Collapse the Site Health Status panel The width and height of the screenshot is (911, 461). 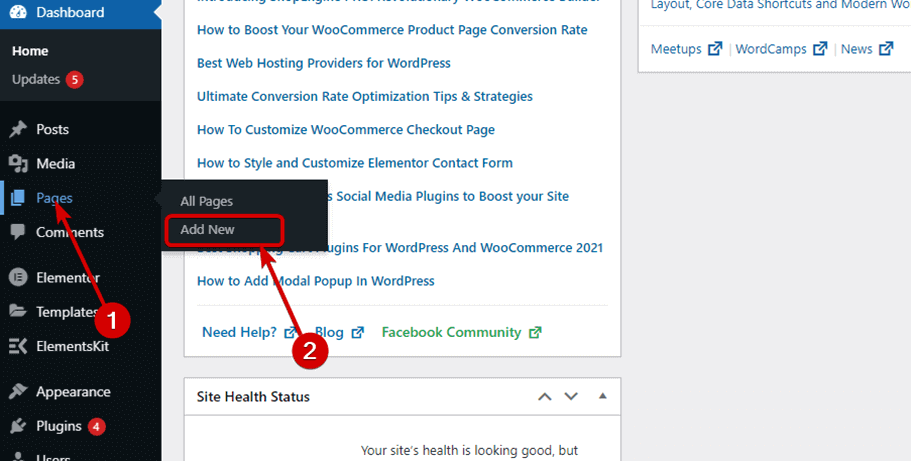[602, 396]
